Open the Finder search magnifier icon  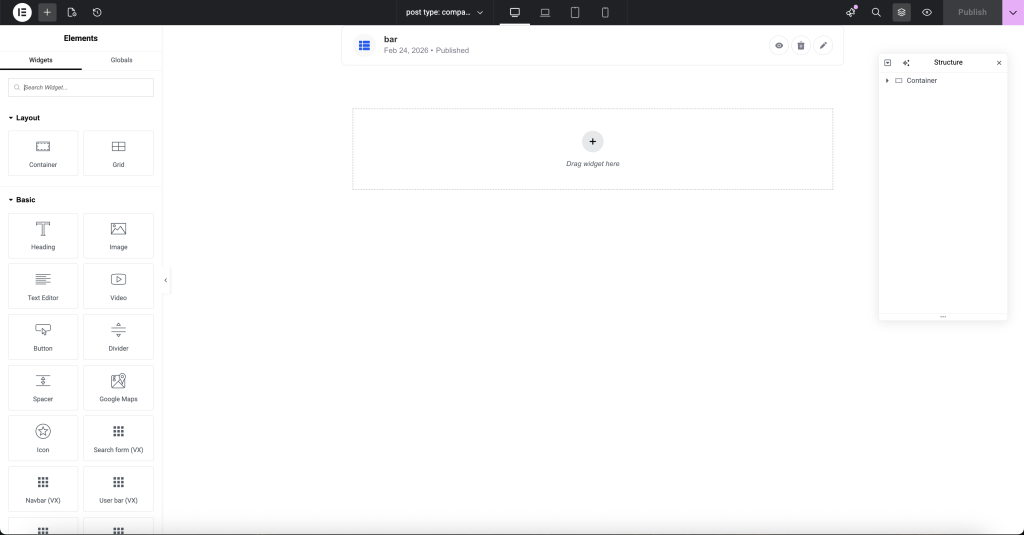pos(876,12)
